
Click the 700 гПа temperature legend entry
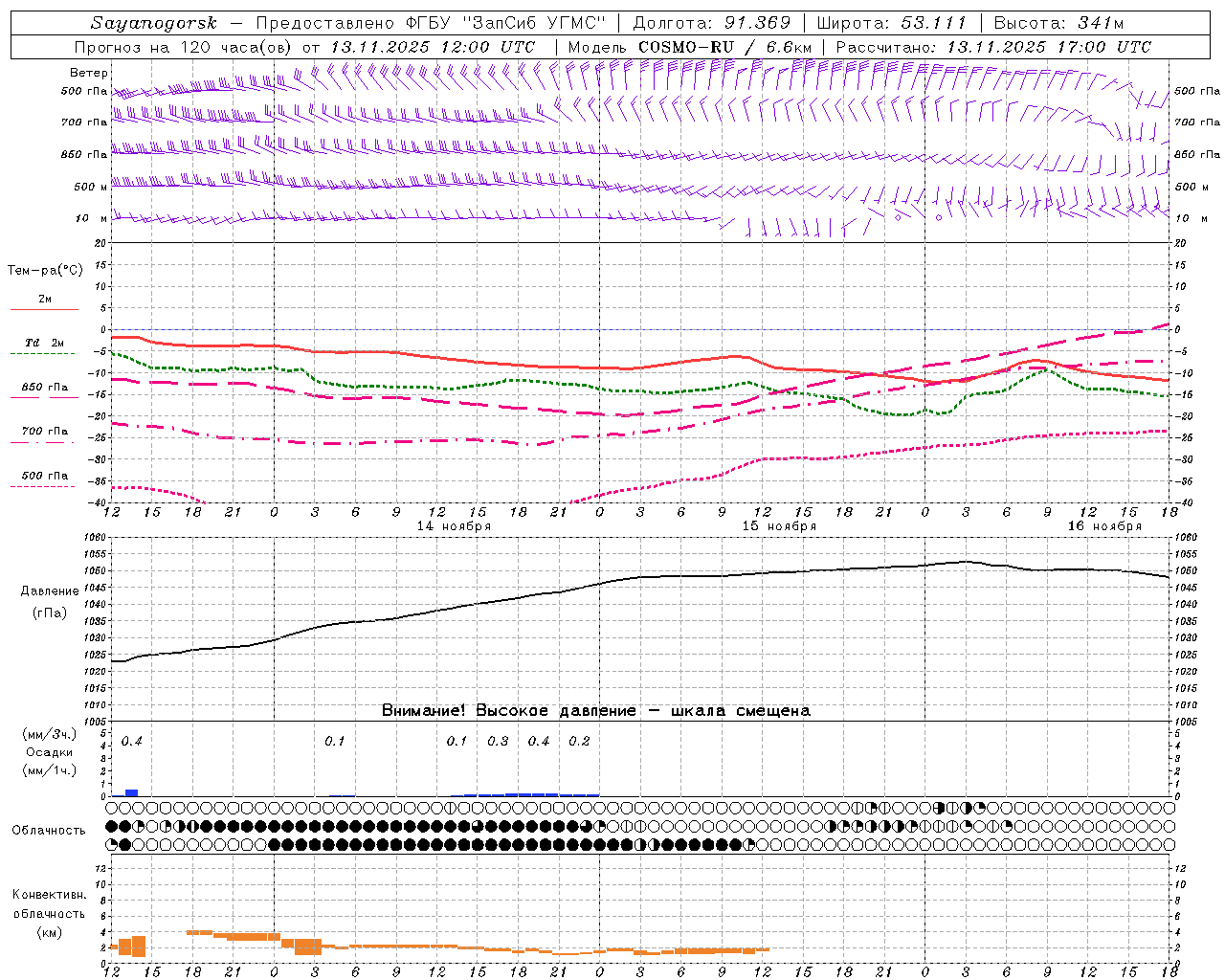pyautogui.click(x=44, y=431)
